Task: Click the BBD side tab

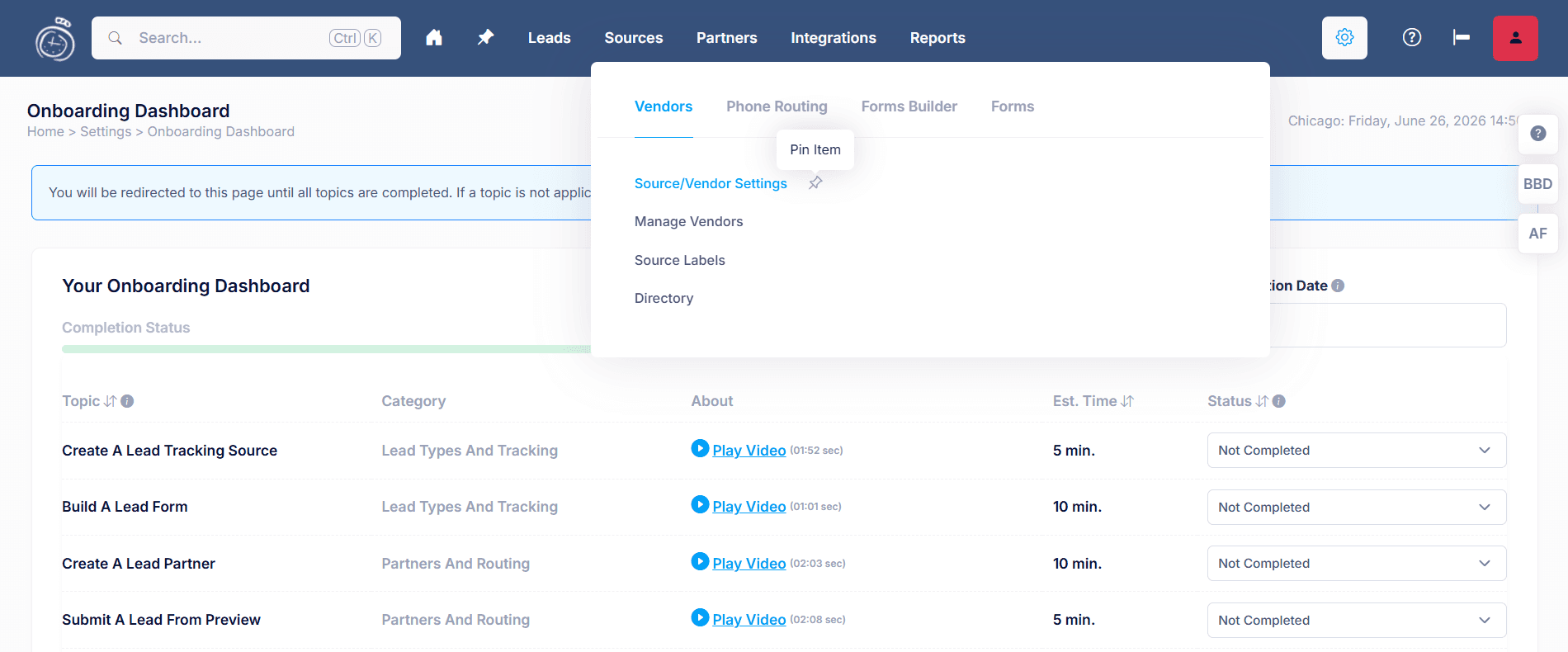Action: (1538, 184)
